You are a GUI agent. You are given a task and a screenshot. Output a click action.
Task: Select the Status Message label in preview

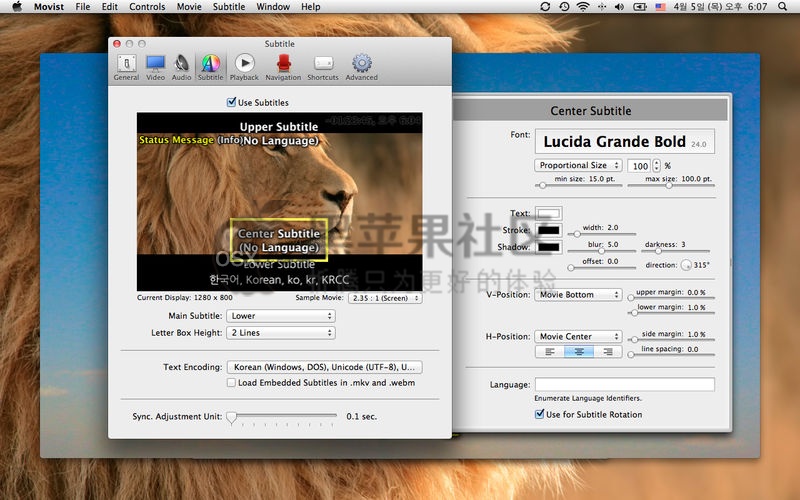coord(177,140)
